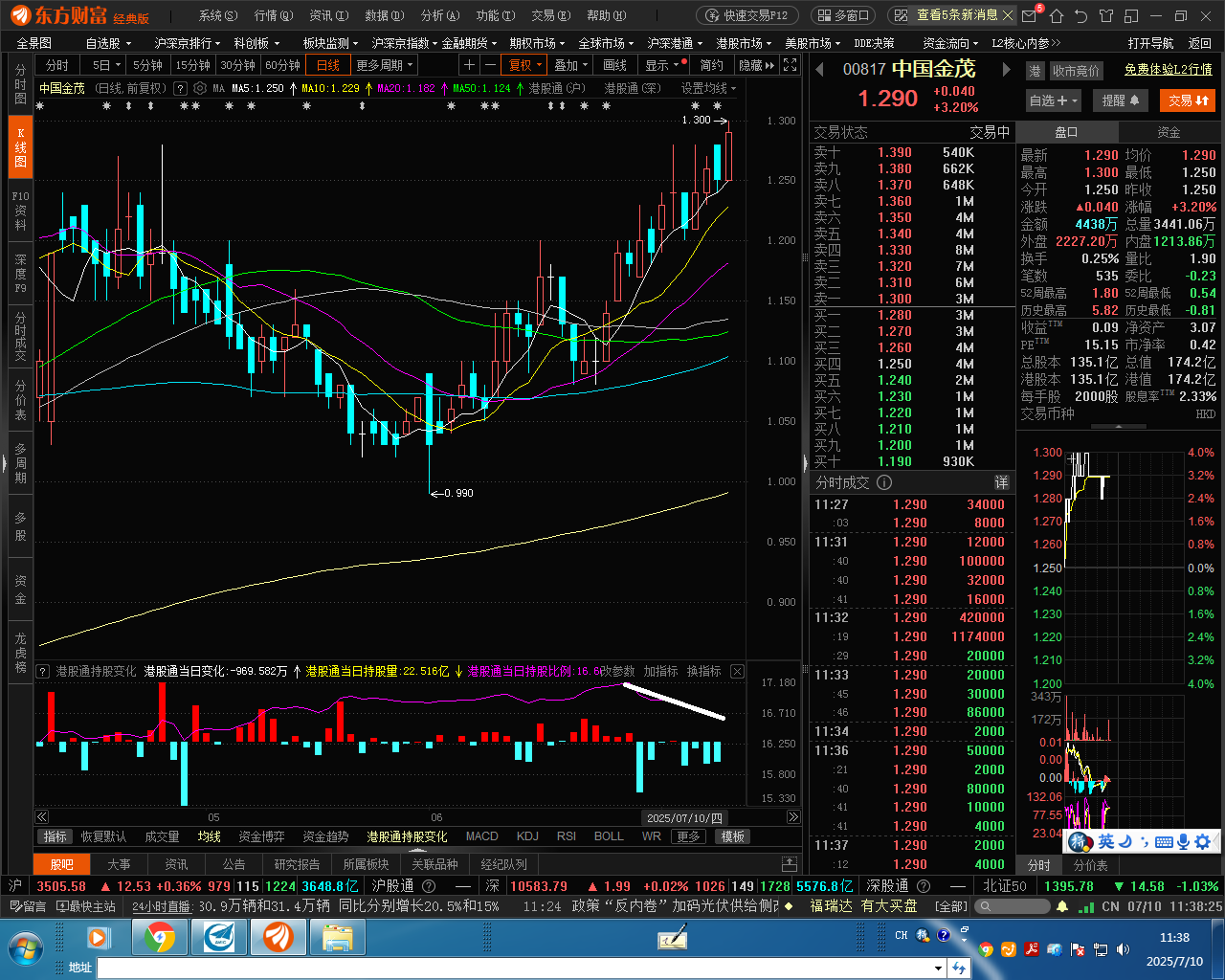Switch chart to 15分钟 period
This screenshot has width=1225, height=980.
192,65
